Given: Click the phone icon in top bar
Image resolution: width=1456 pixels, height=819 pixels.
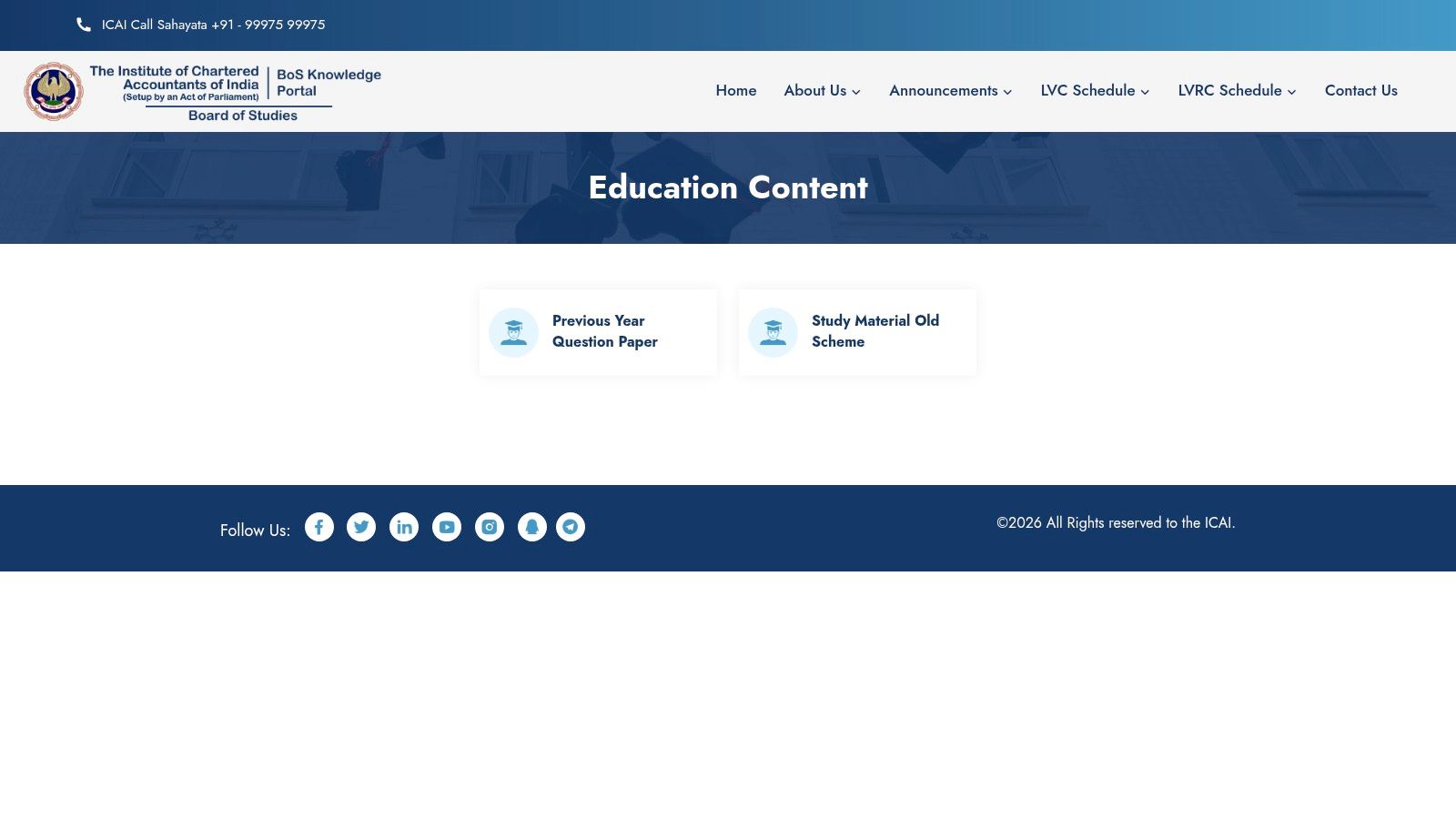Looking at the screenshot, I should [x=84, y=25].
